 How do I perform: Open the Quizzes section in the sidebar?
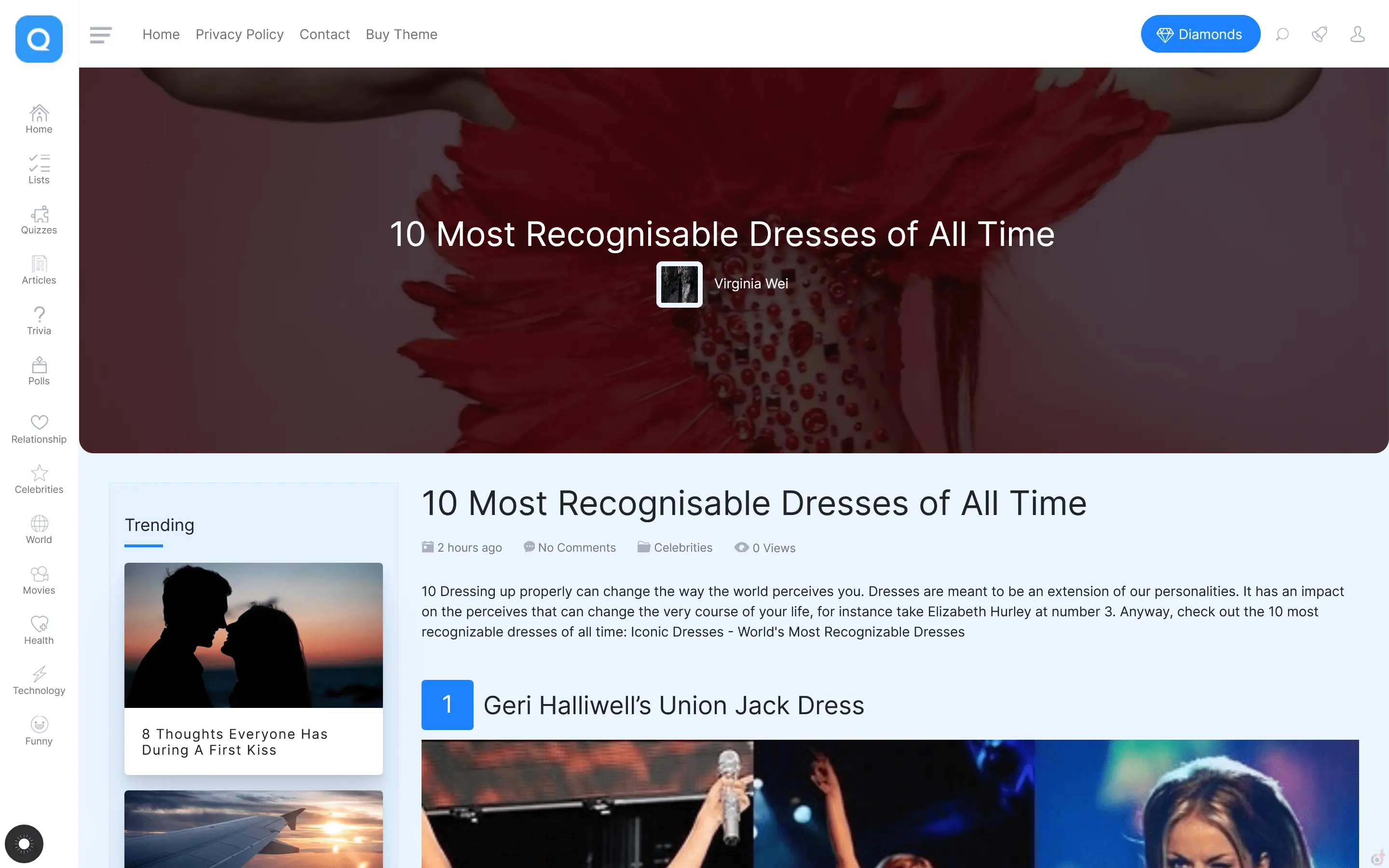pos(39,220)
